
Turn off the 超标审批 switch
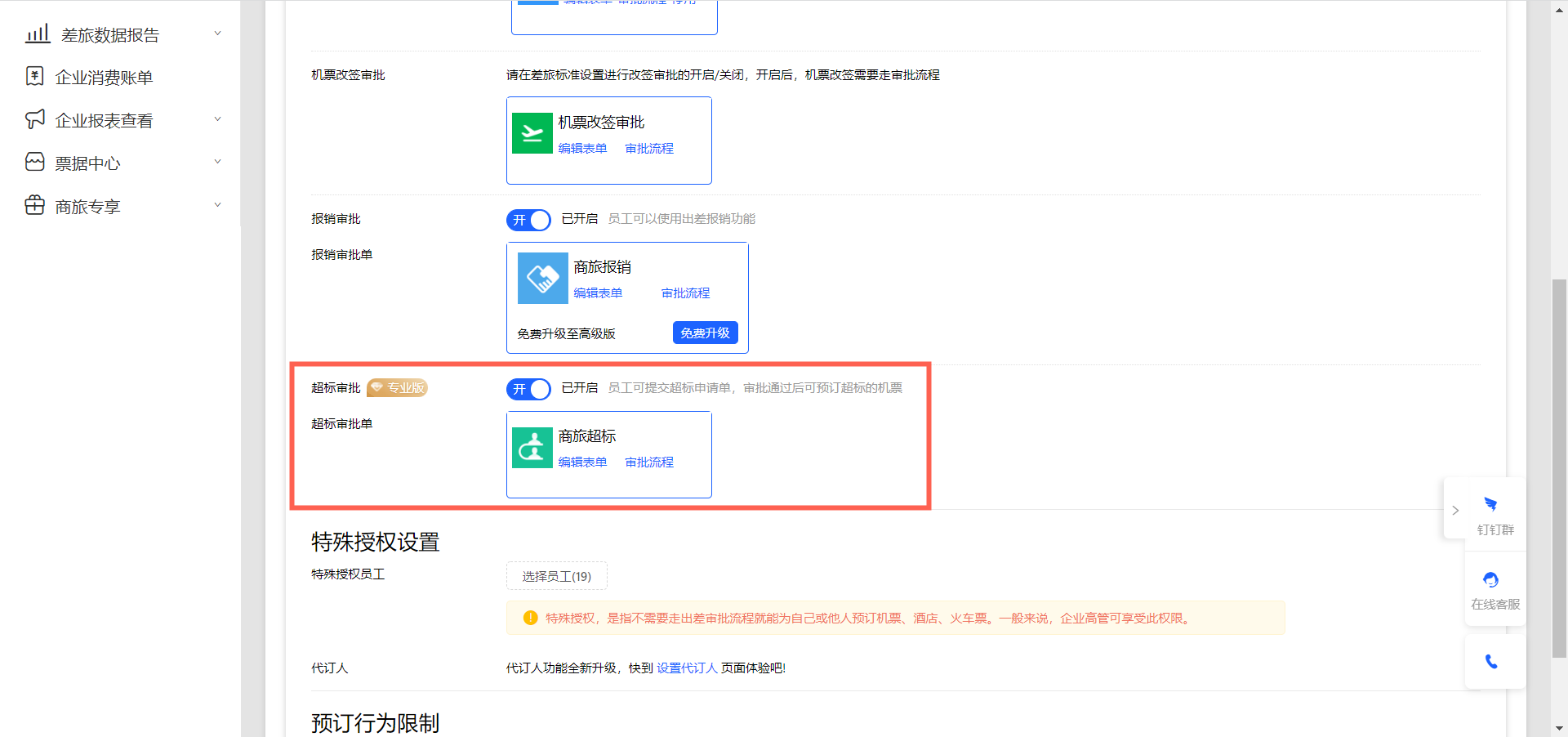(x=528, y=389)
